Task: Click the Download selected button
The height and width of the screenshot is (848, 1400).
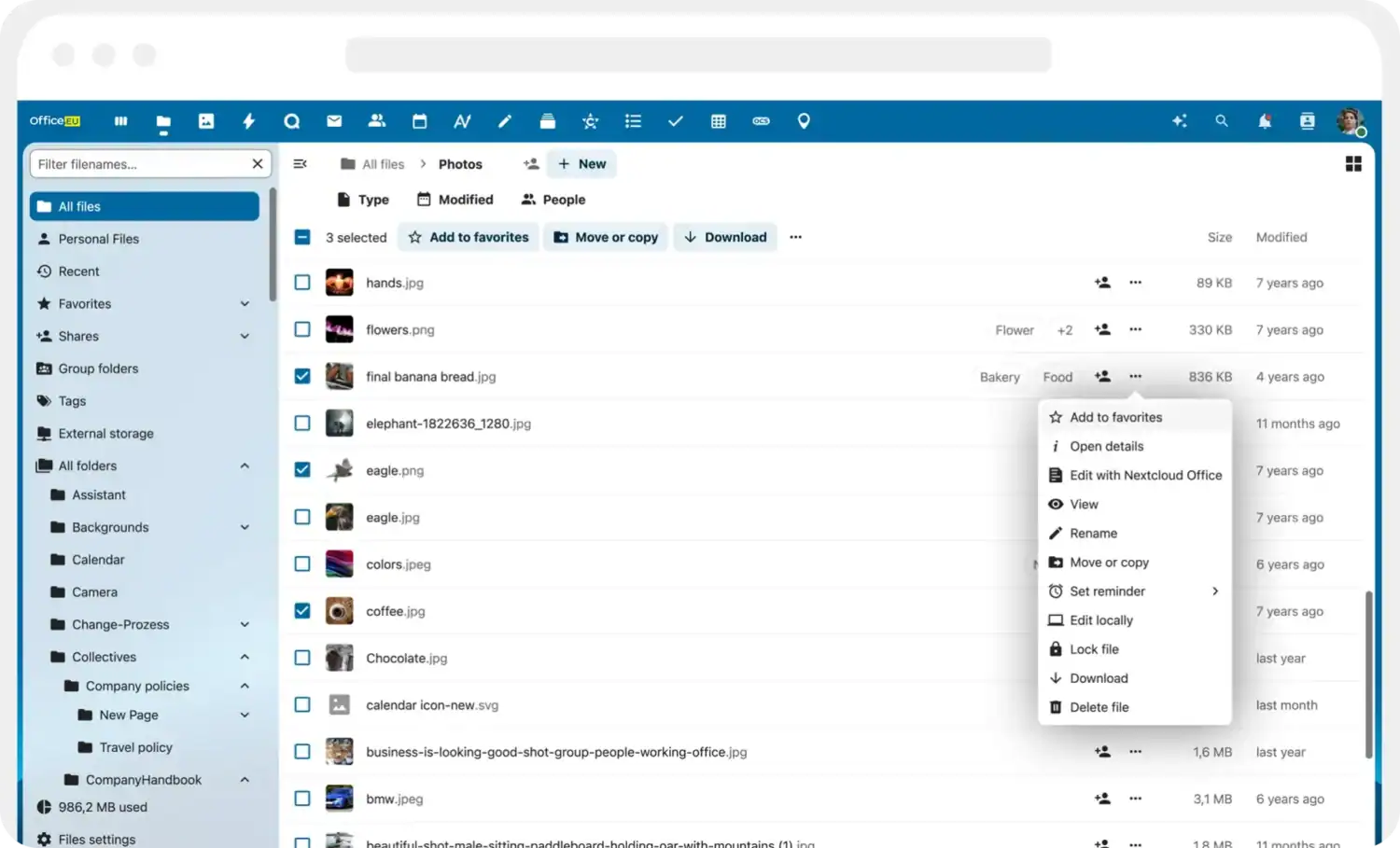Action: coord(725,237)
